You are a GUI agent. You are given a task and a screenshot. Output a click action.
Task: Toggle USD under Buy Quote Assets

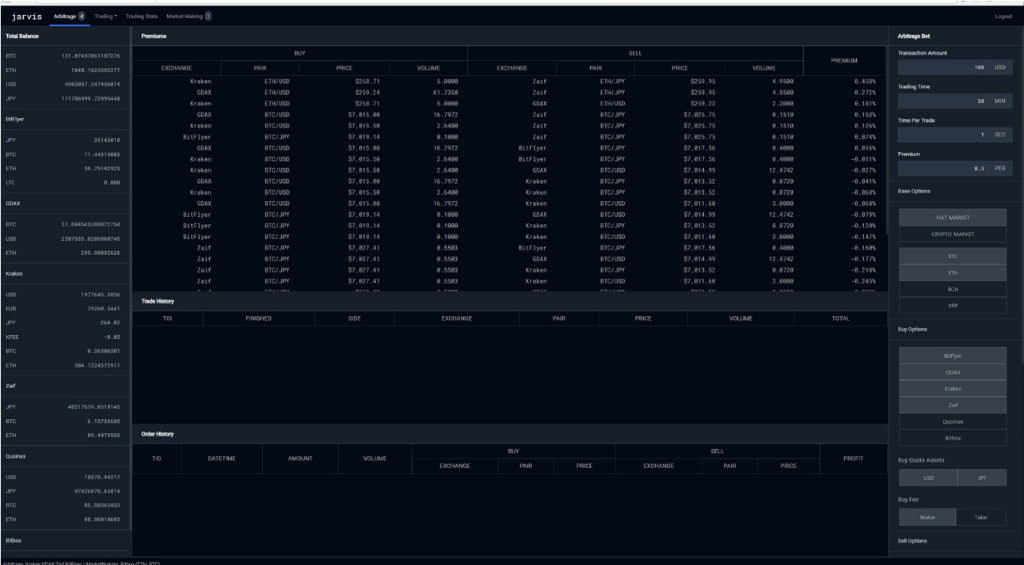point(927,478)
